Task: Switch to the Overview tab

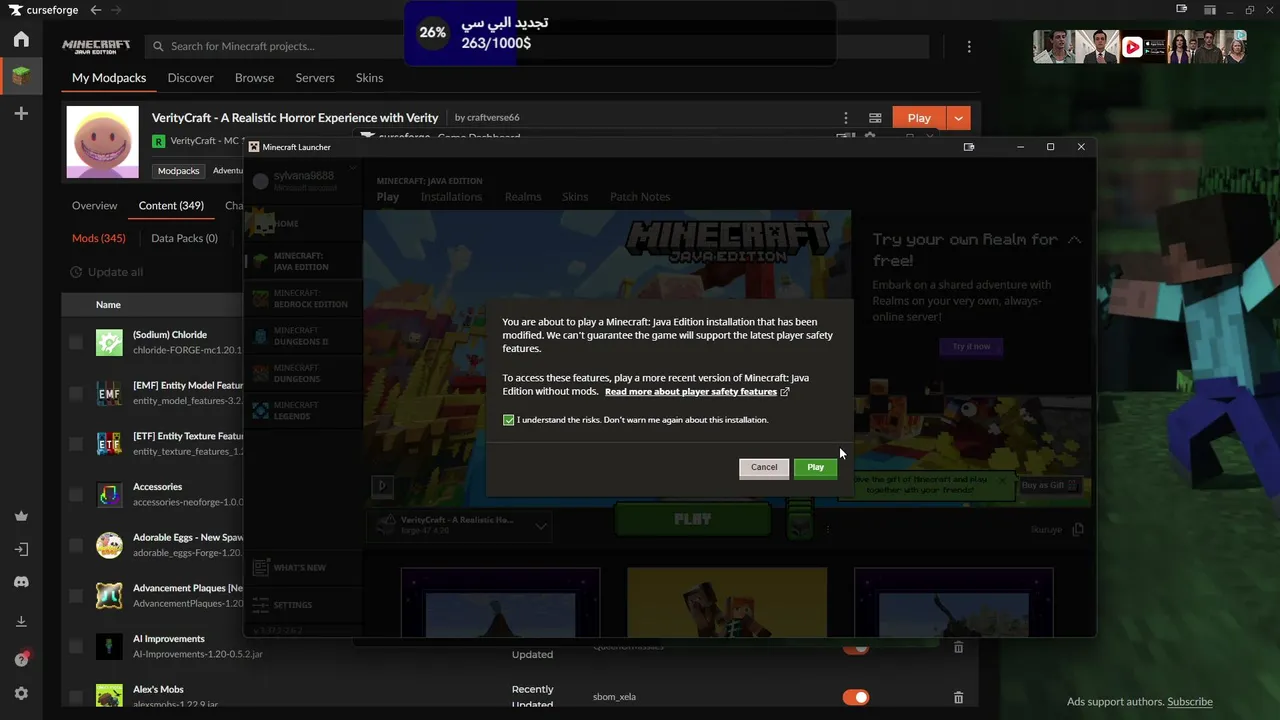Action: point(95,206)
